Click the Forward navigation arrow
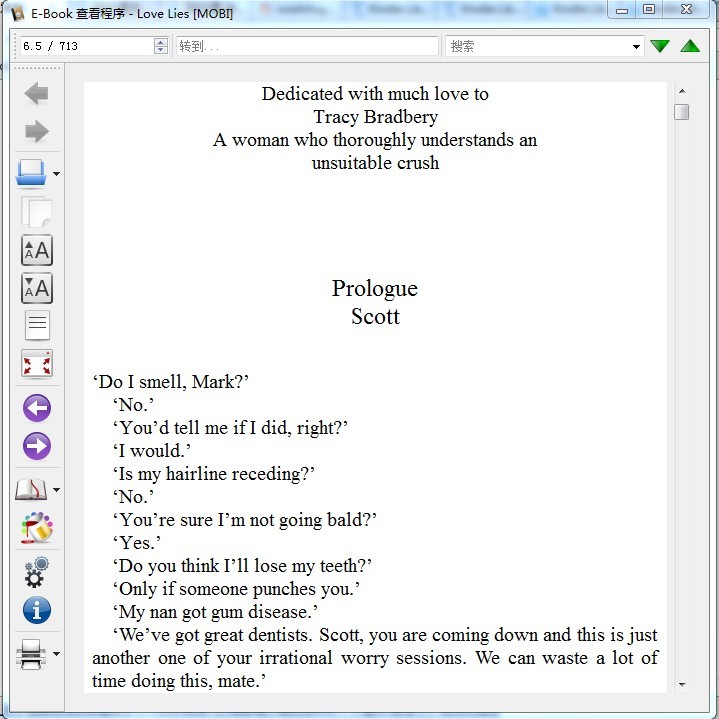The height and width of the screenshot is (719, 719). coord(36,132)
